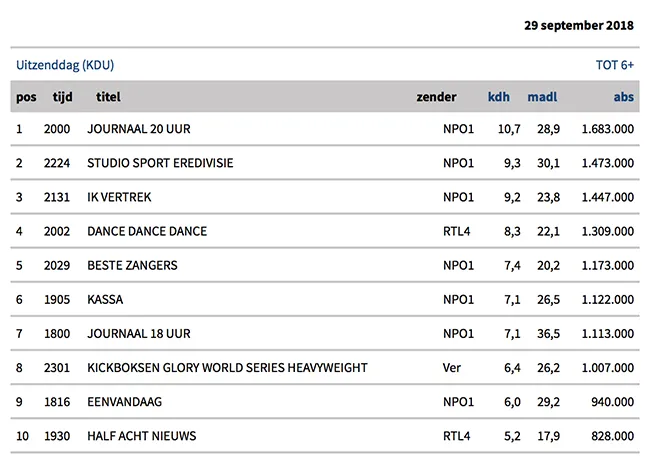Select the HALF ACHT NIEUWS title

tap(142, 436)
